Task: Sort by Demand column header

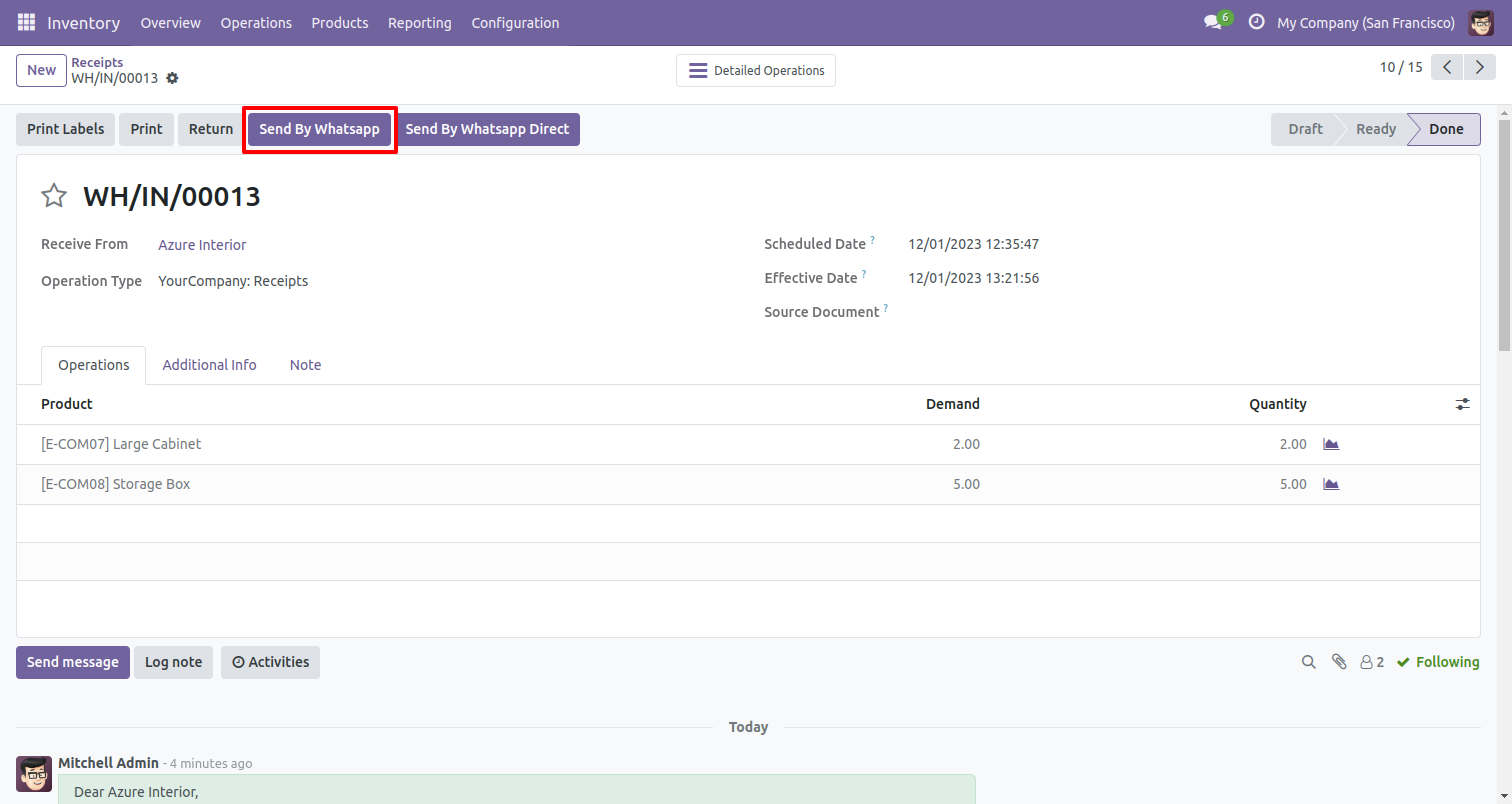Action: [x=952, y=404]
